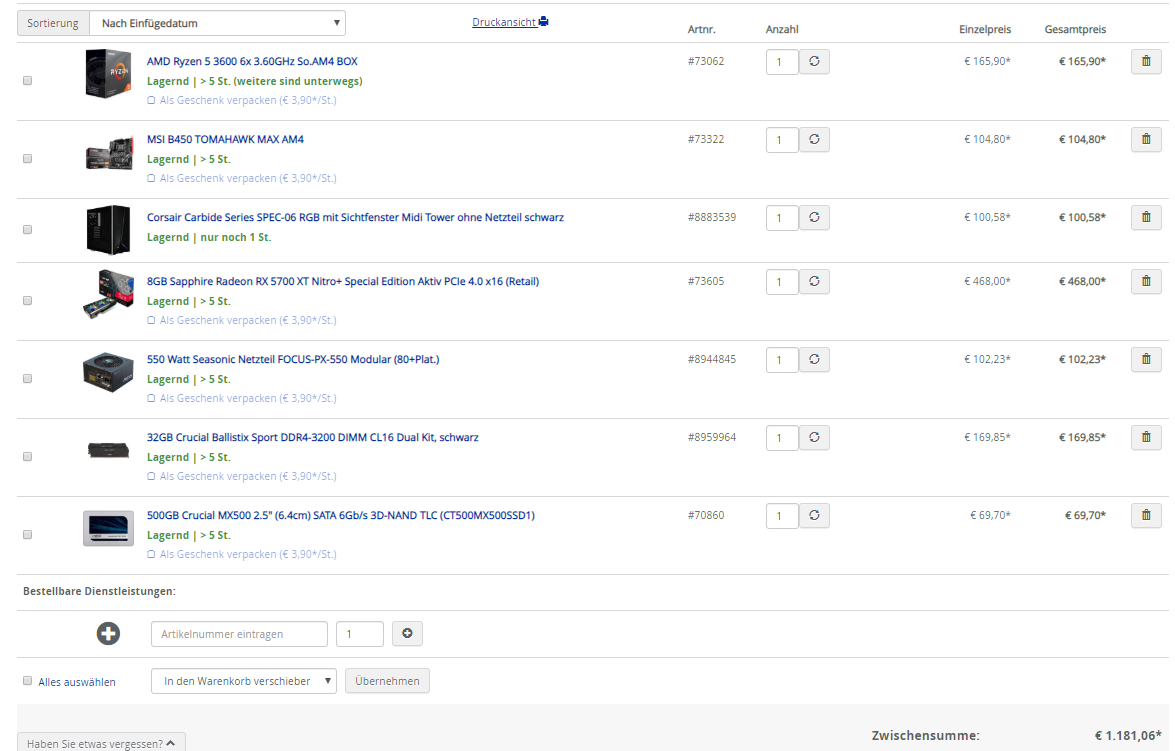Open MSI B450 TOMAHAWK motherboard thumbnail

pyautogui.click(x=109, y=154)
